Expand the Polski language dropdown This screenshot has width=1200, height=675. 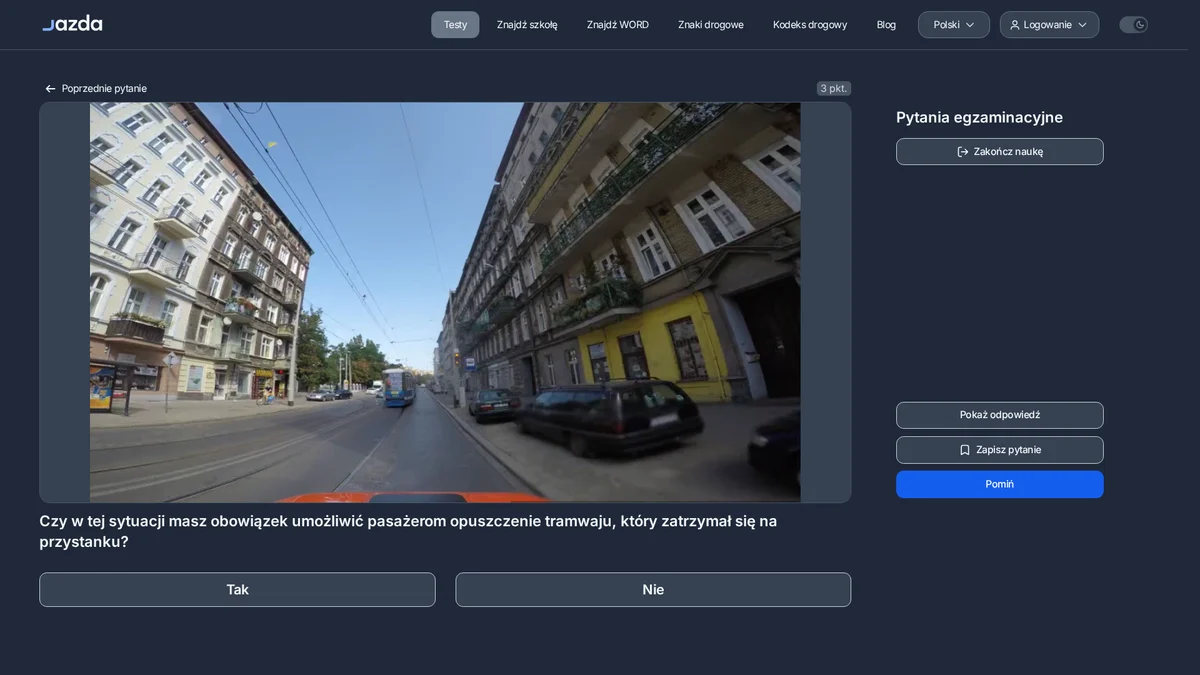click(954, 25)
